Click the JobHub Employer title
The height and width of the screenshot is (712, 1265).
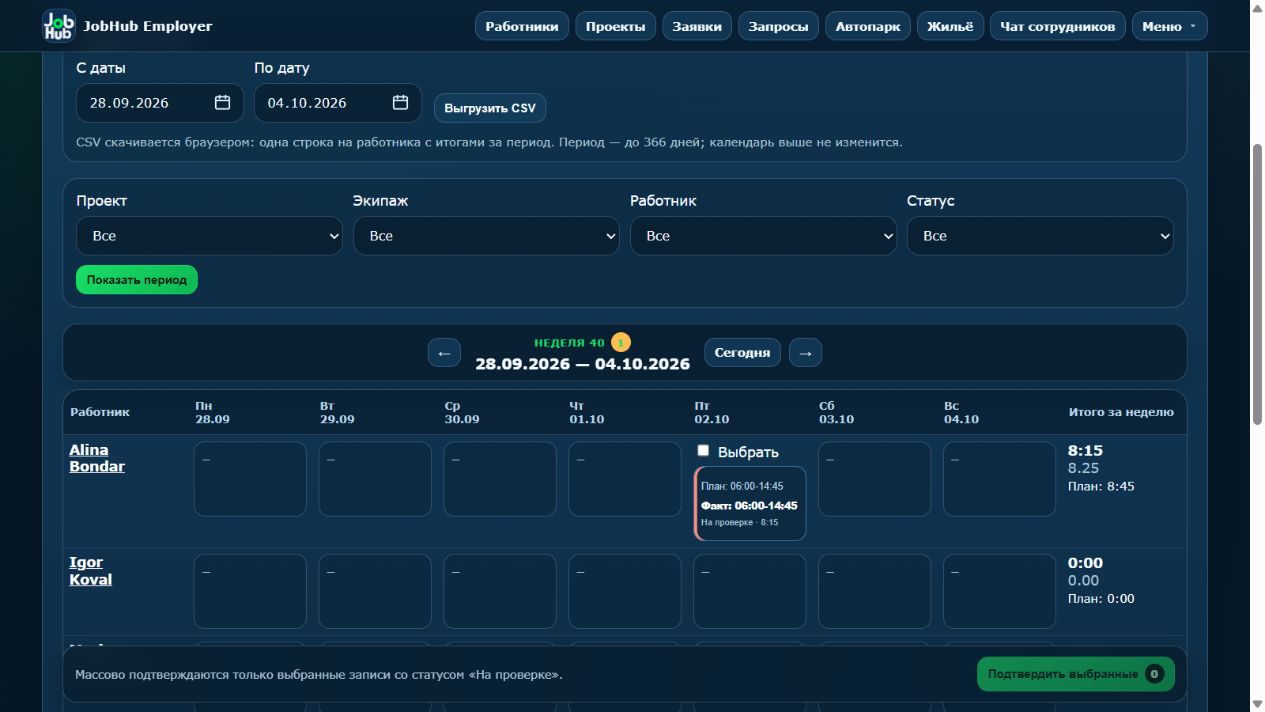[x=148, y=26]
